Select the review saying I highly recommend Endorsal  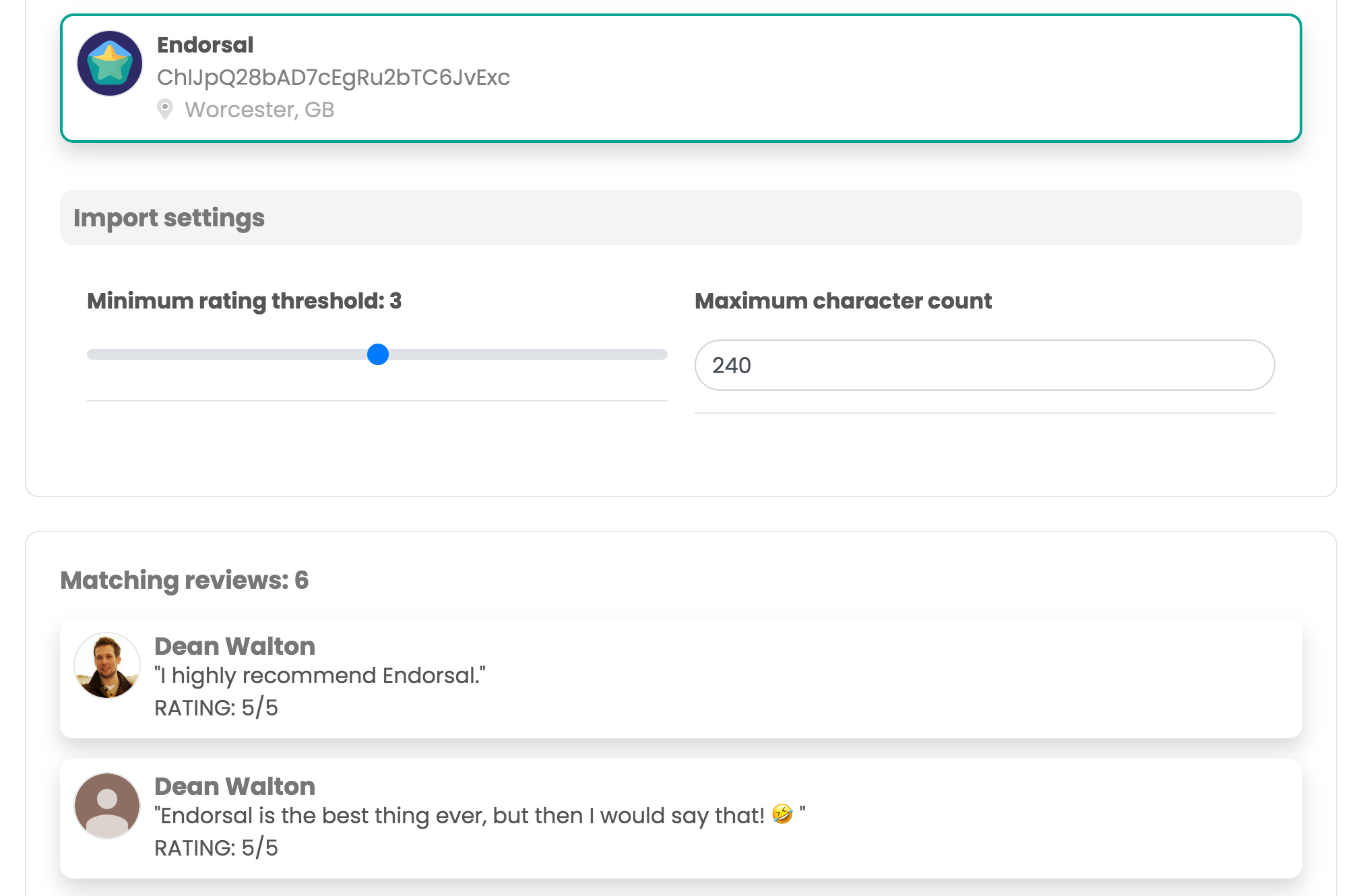[321, 675]
